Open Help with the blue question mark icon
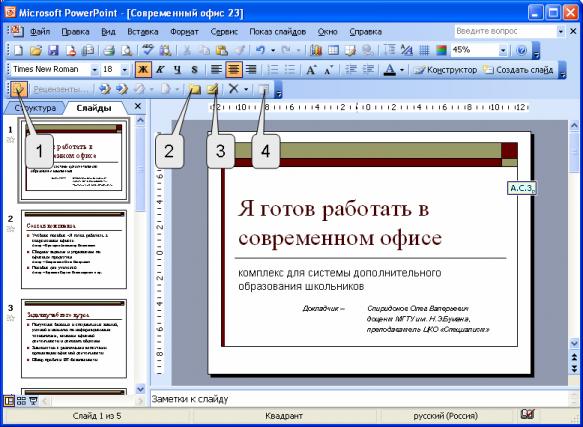583x427 pixels. (x=522, y=50)
